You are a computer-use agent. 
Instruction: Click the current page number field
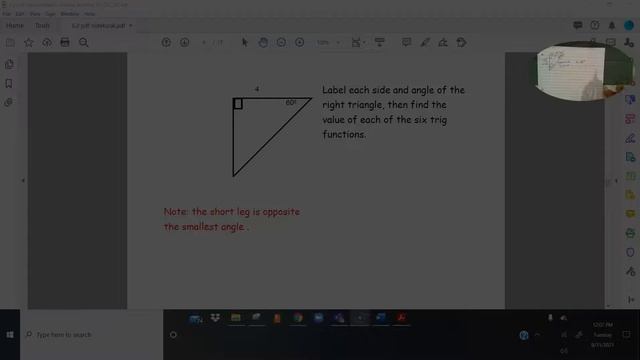click(x=204, y=42)
